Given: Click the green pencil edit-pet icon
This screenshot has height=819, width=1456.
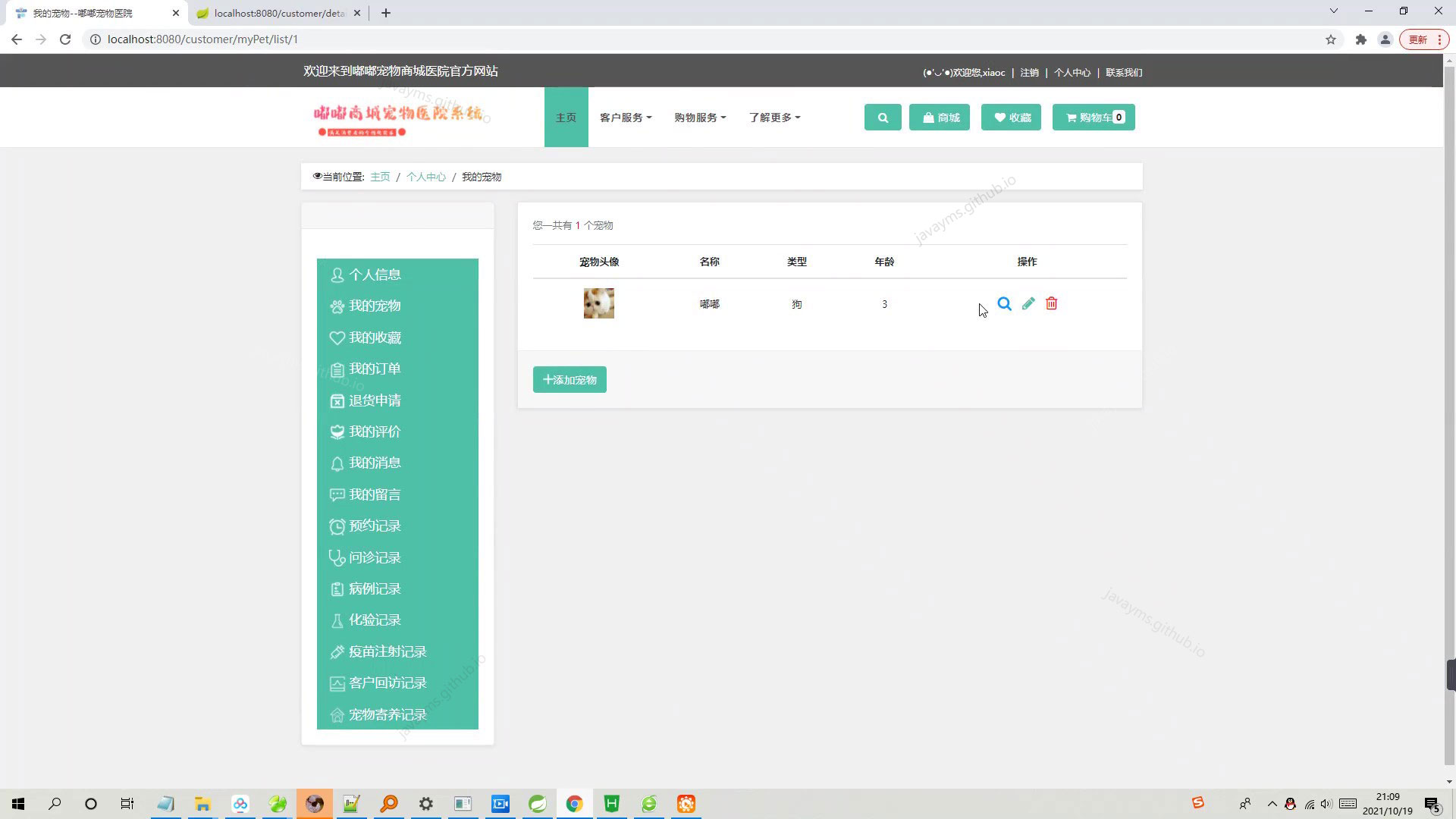Looking at the screenshot, I should (x=1028, y=304).
